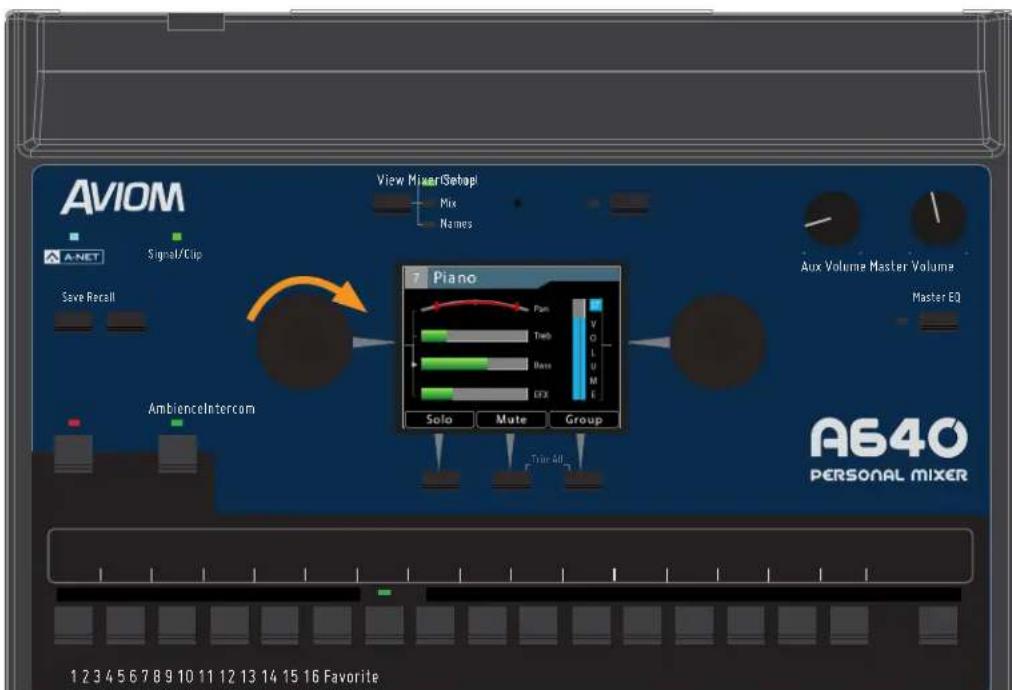Select channel 3 button in bottom row
1012x690 pixels.
[x=177, y=625]
